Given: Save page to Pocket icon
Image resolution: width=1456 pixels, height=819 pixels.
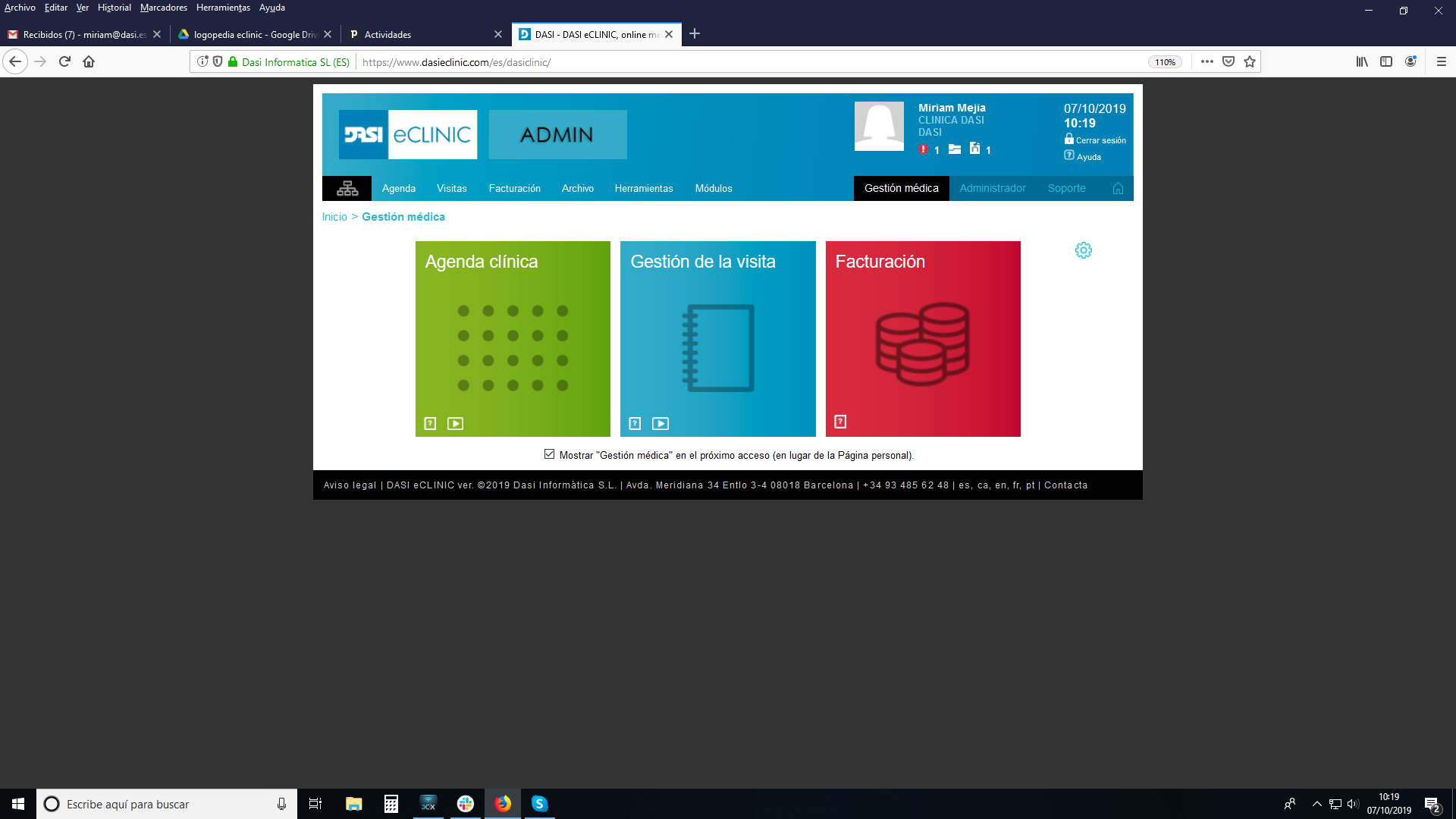Looking at the screenshot, I should pos(1228,61).
